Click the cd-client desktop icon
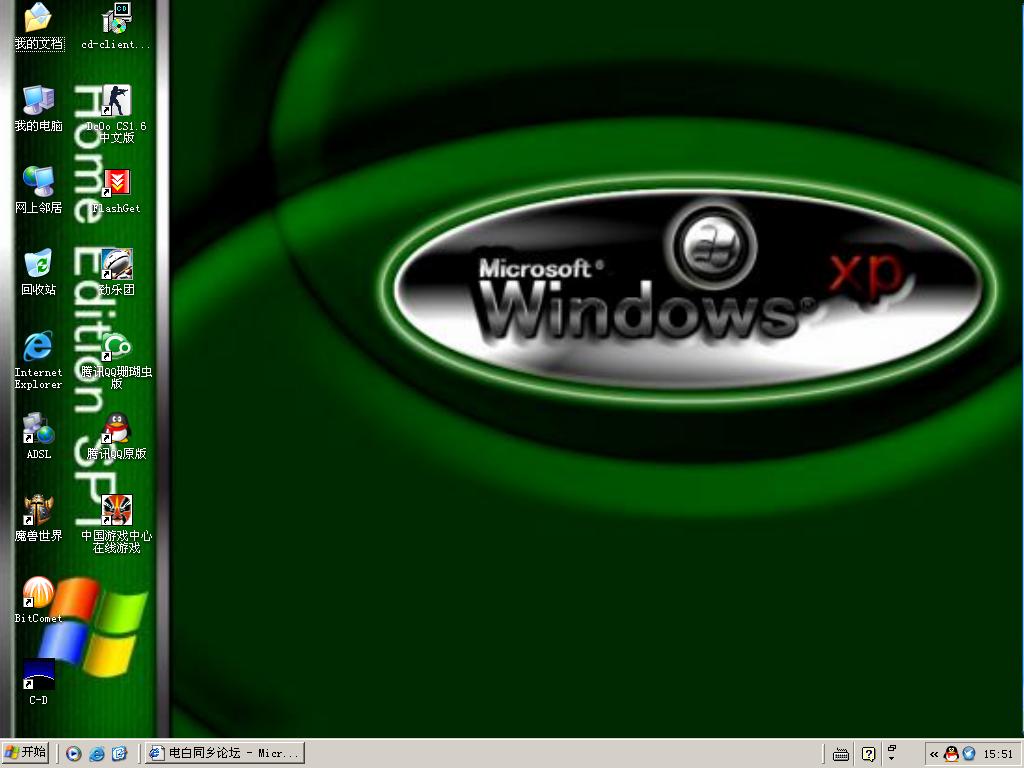Screen dimensions: 1024x768 pyautogui.click(x=117, y=18)
